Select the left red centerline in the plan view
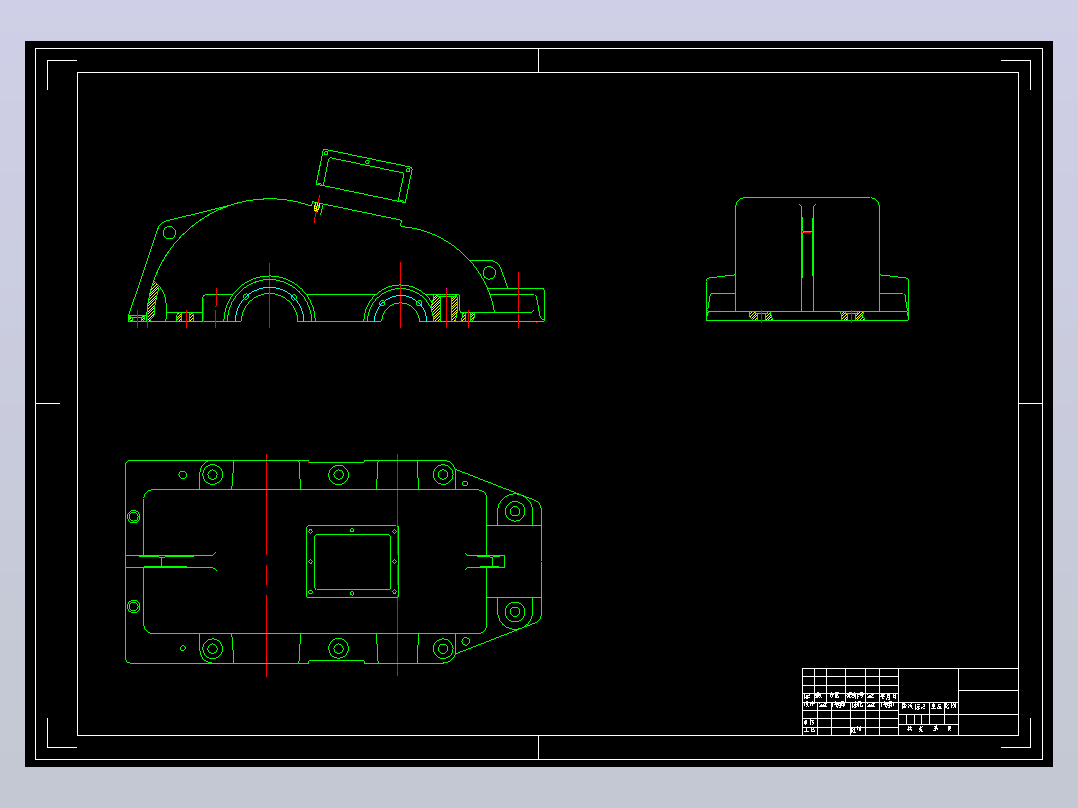 click(x=267, y=565)
